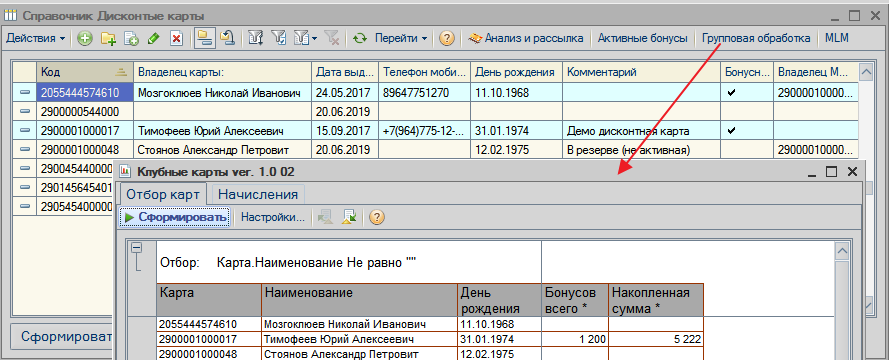The height and width of the screenshot is (360, 889).
Task: Click the row marker of Стоянов row
Action: tap(25, 150)
